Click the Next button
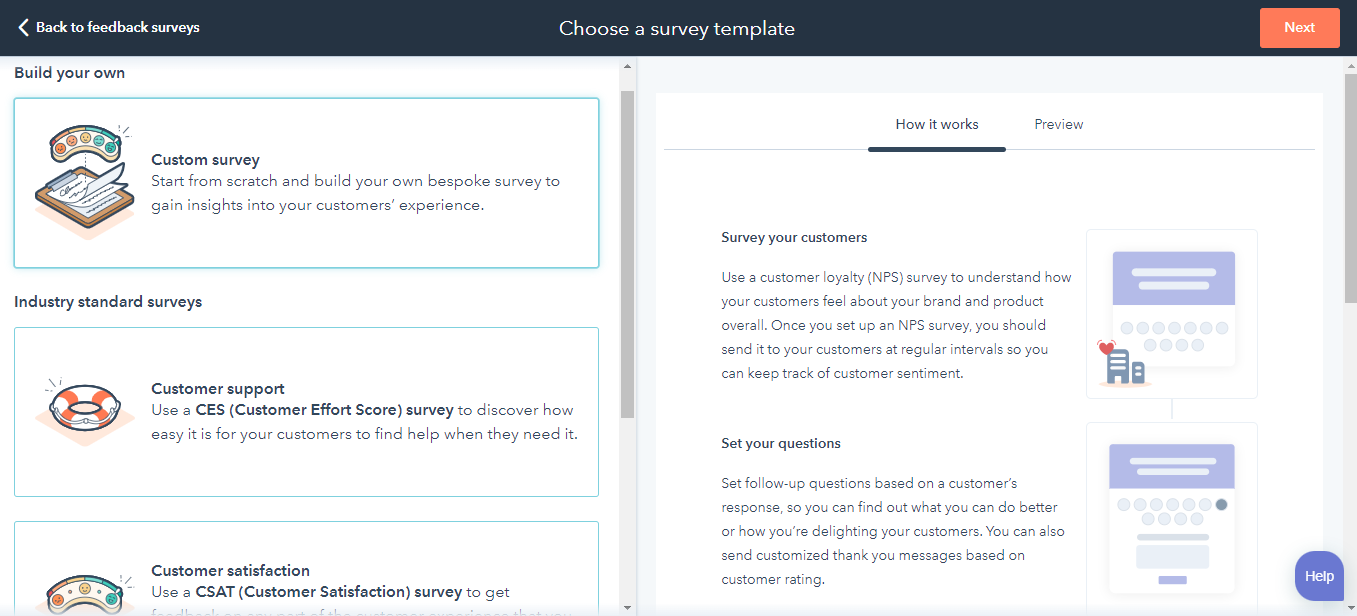Viewport: 1357px width, 616px height. 1299,27
